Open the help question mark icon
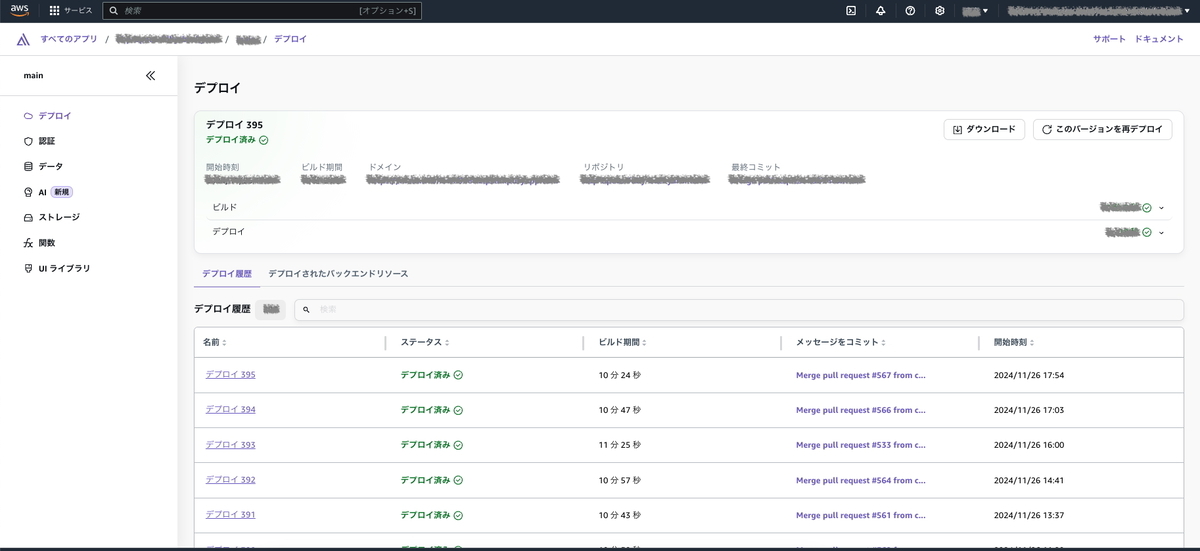Screen dimensions: 1200x551 (910, 10)
